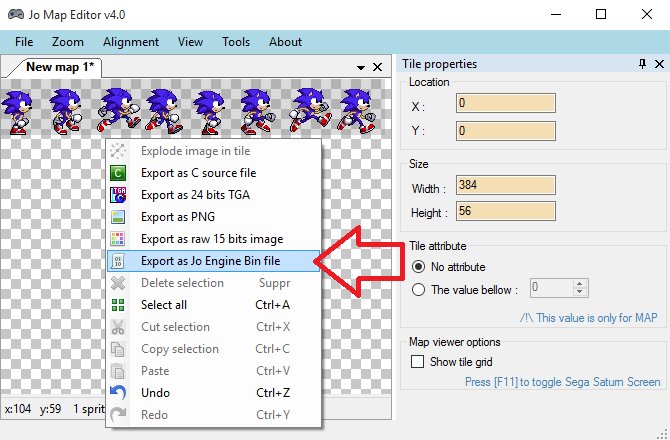Decrease the tile attribute value stepper

(579, 292)
